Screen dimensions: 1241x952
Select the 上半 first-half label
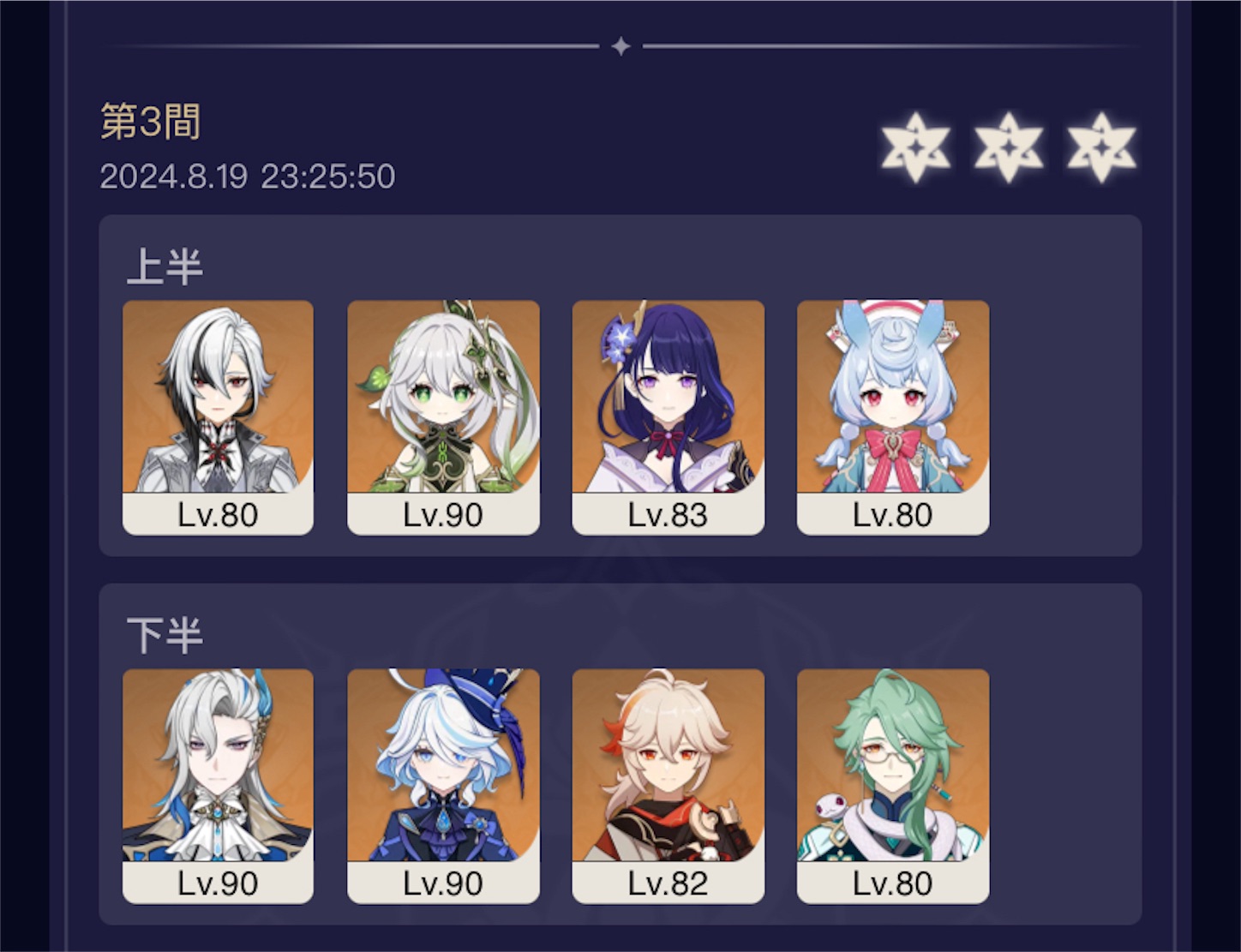coord(165,266)
